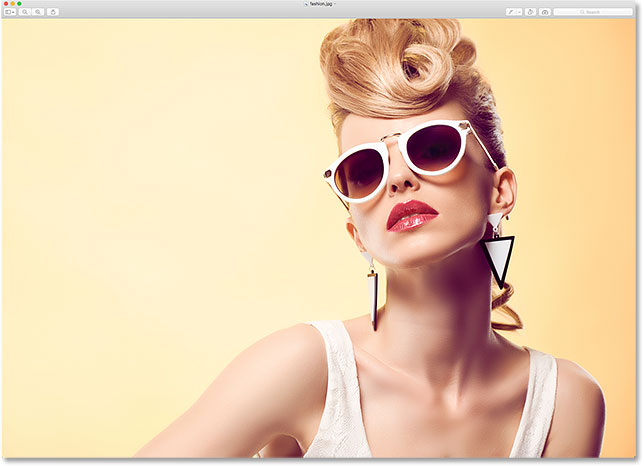644x467 pixels.
Task: Minimize window using the yellow button
Action: [x=13, y=4]
